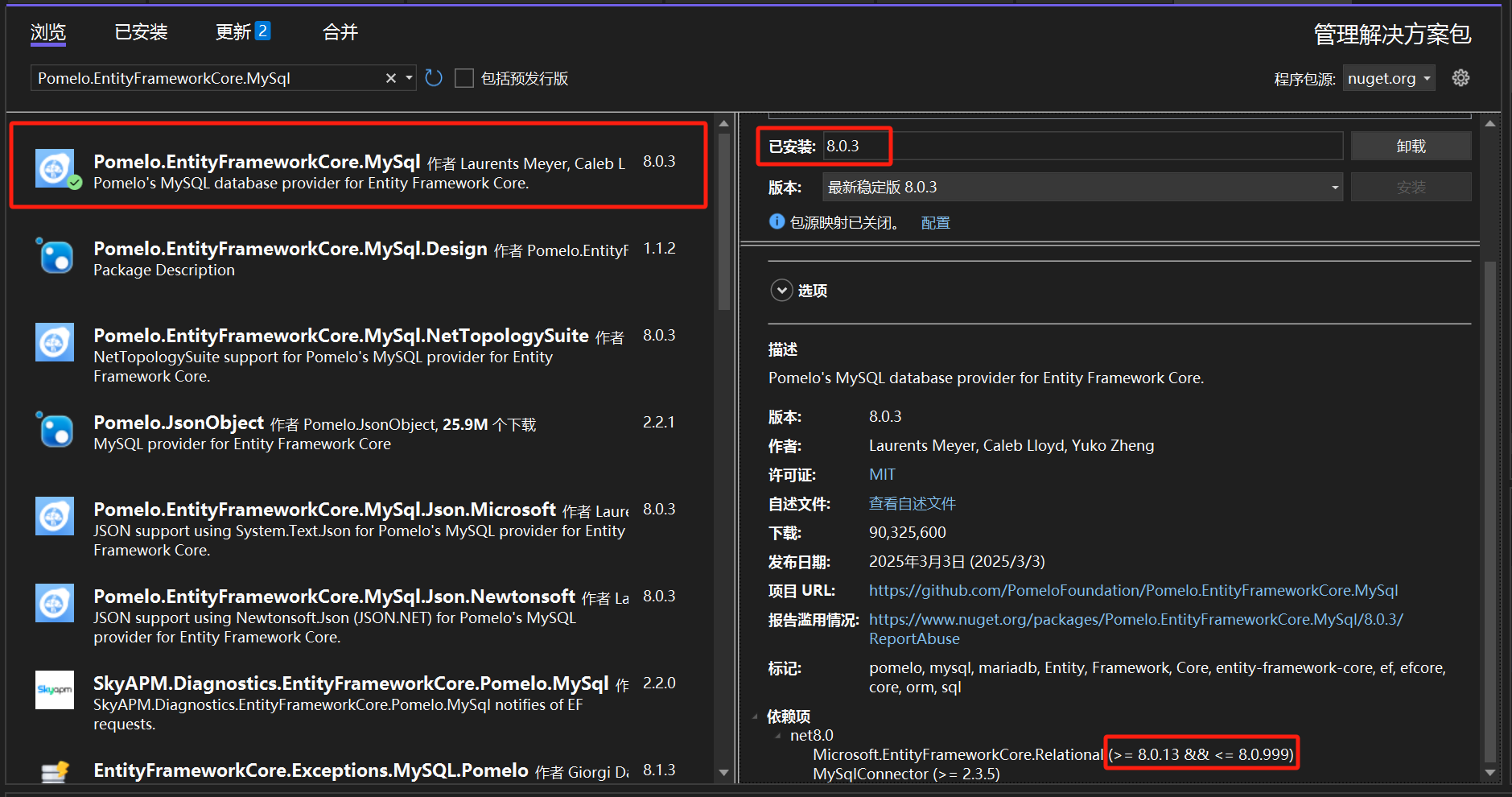
Task: Click version 2.2.0 of SkyAPM package
Action: pyautogui.click(x=659, y=683)
